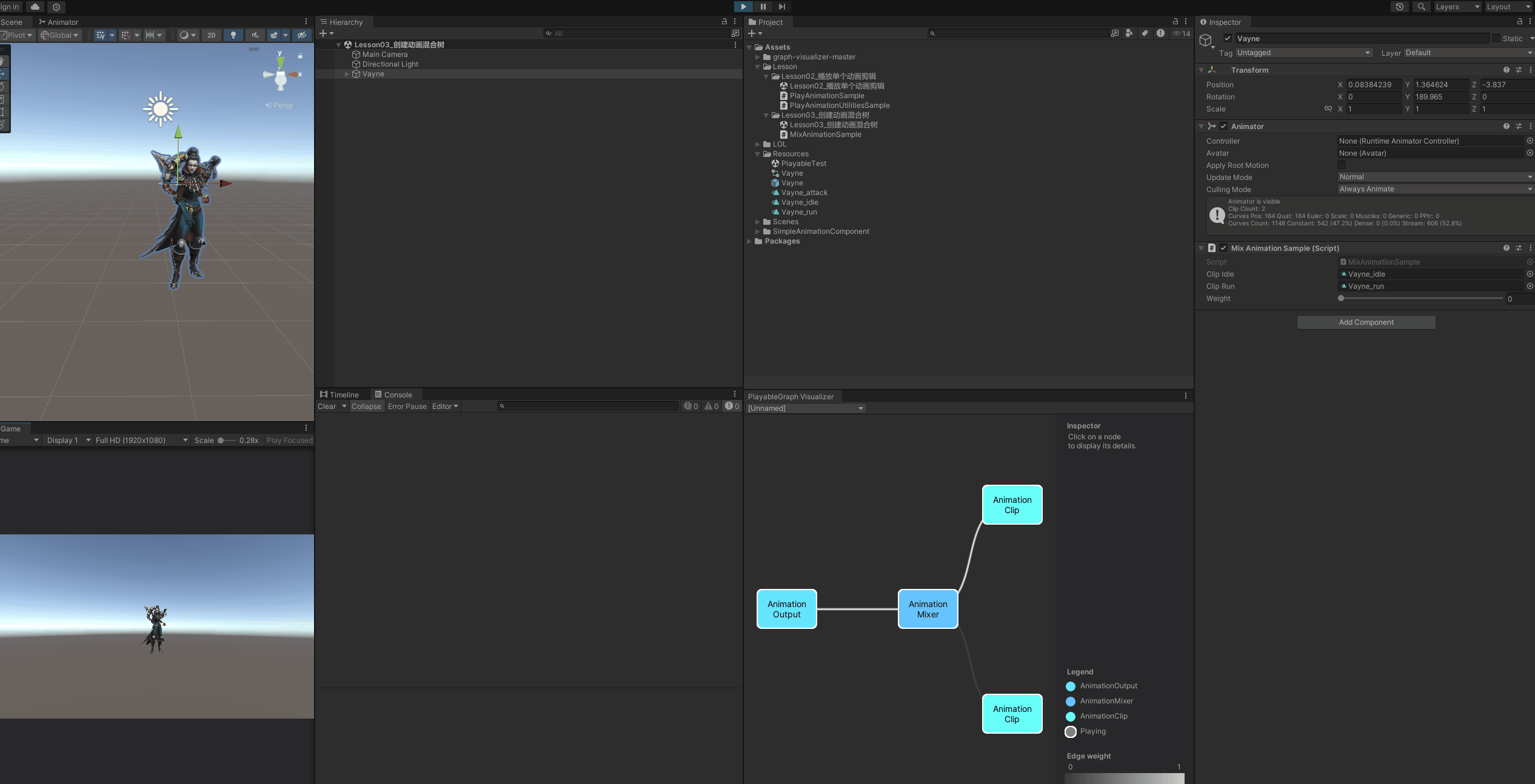
Task: Toggle Vayne object active checkbox
Action: (1228, 39)
